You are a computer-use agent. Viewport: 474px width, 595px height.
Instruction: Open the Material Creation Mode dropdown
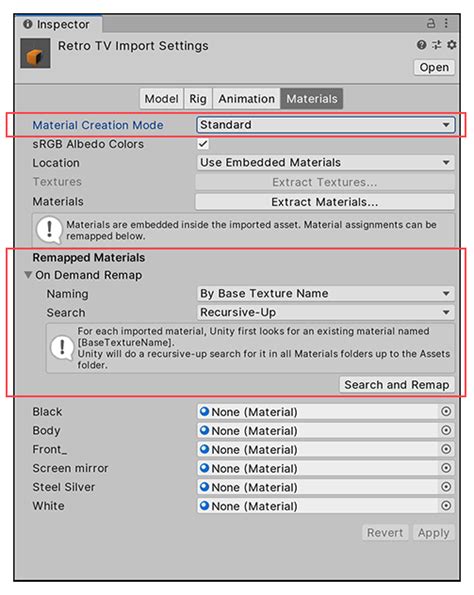(325, 124)
